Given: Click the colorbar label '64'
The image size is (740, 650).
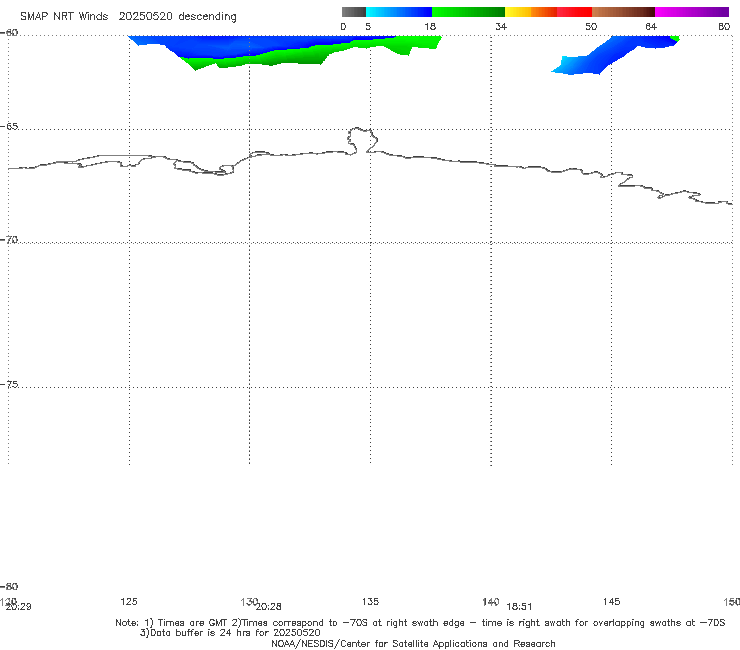Looking at the screenshot, I should pos(651,26).
